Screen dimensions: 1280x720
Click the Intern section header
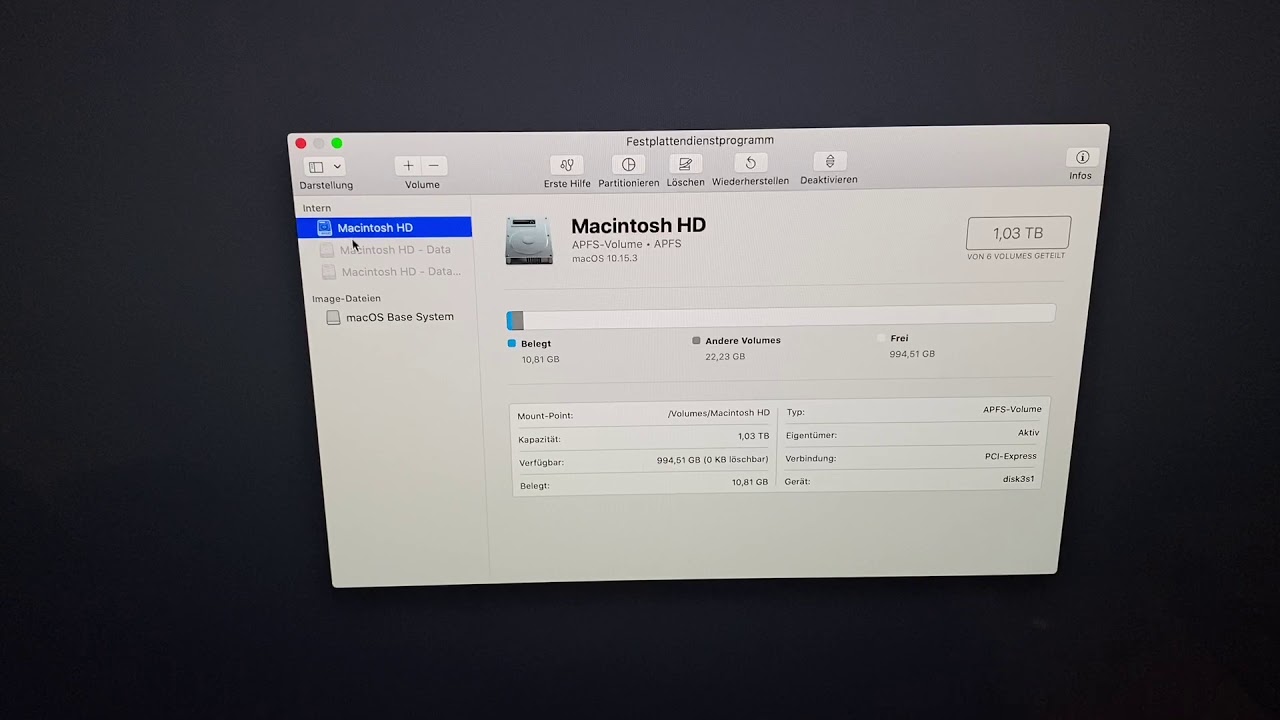tap(317, 209)
